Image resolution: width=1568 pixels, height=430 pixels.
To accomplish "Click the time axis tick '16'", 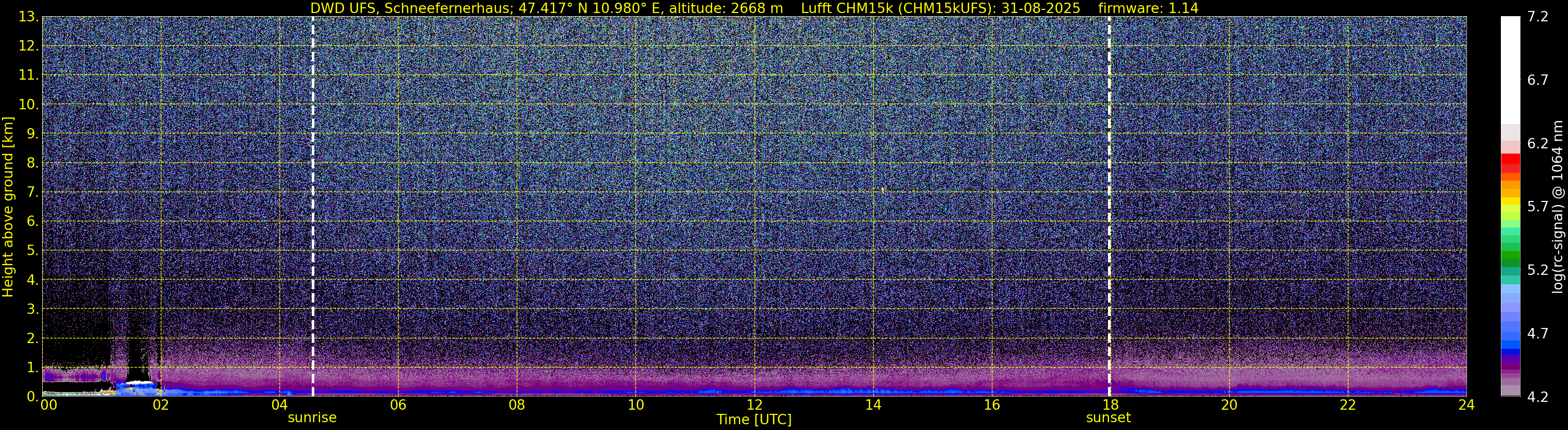I will pyautogui.click(x=991, y=405).
